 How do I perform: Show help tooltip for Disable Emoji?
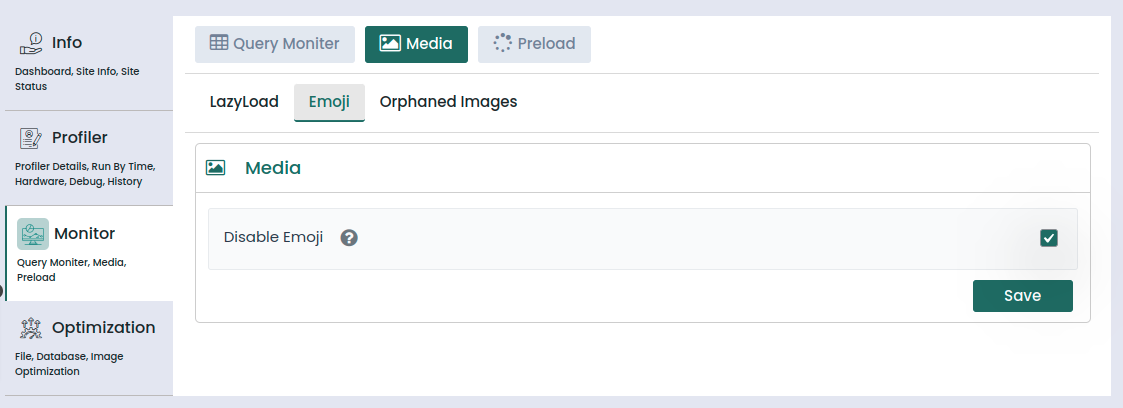click(x=349, y=238)
